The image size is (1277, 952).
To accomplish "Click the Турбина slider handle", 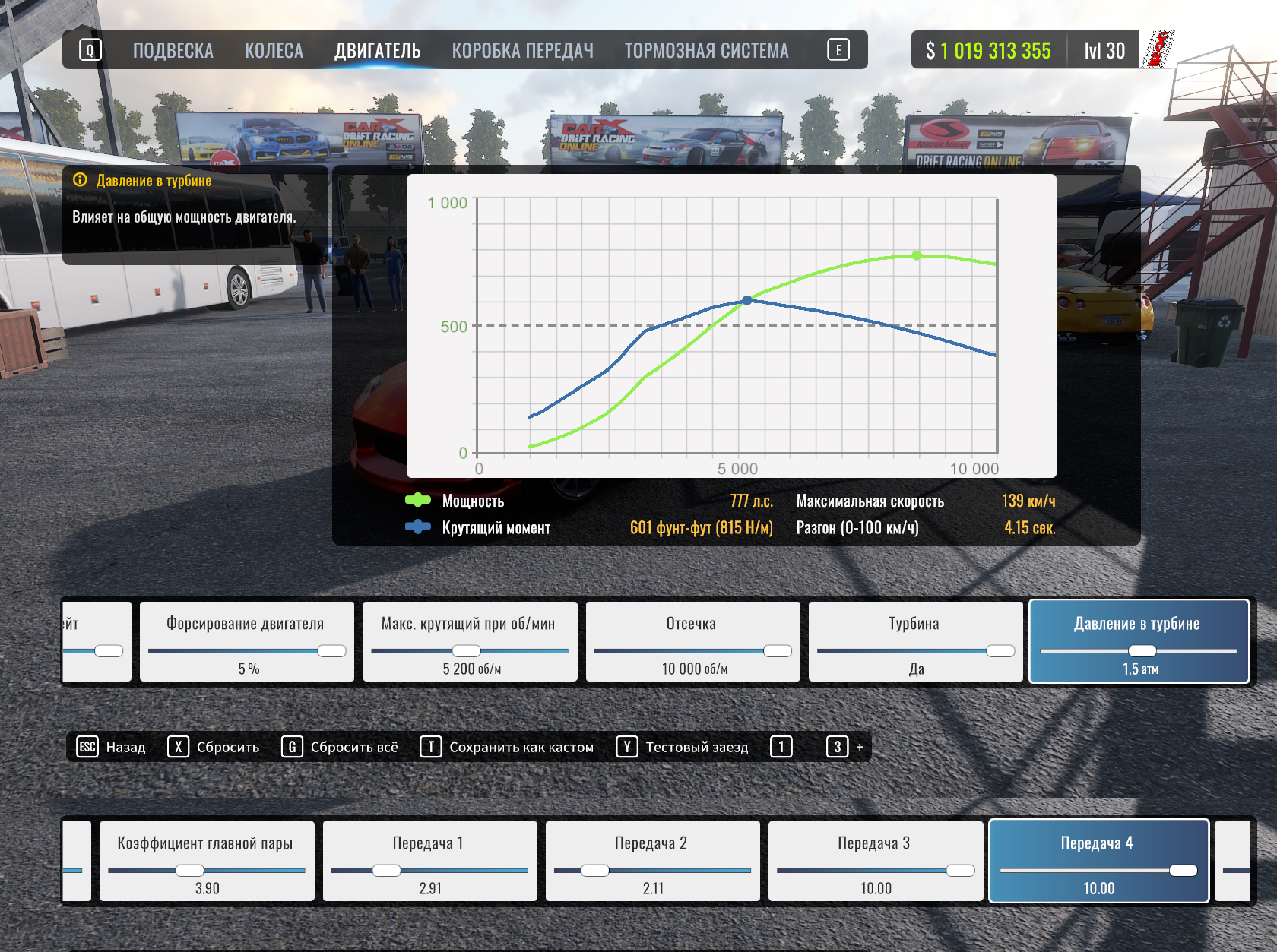I will click(1000, 651).
